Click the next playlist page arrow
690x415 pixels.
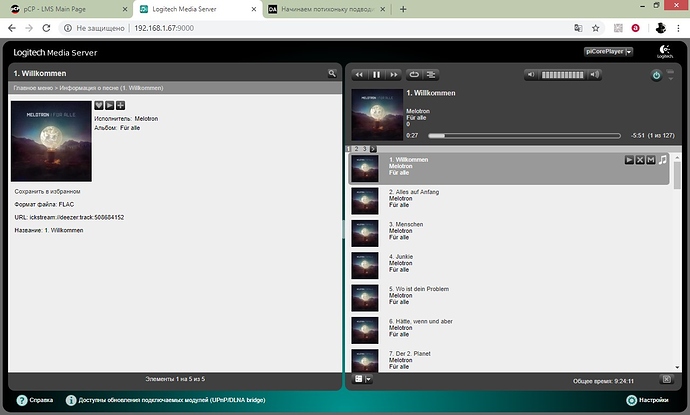373,149
